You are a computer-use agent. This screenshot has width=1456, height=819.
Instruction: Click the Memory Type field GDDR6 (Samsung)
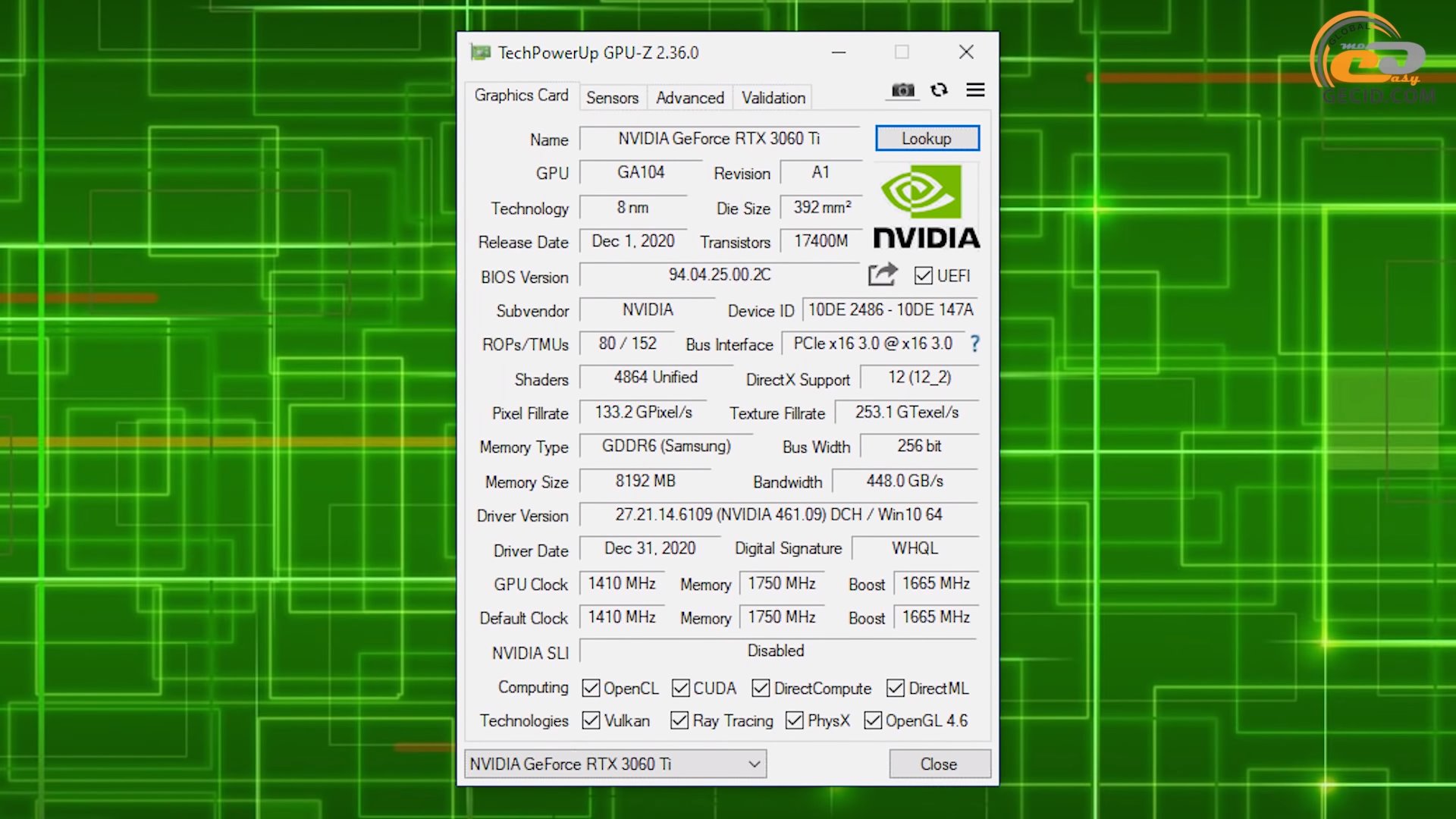(666, 446)
